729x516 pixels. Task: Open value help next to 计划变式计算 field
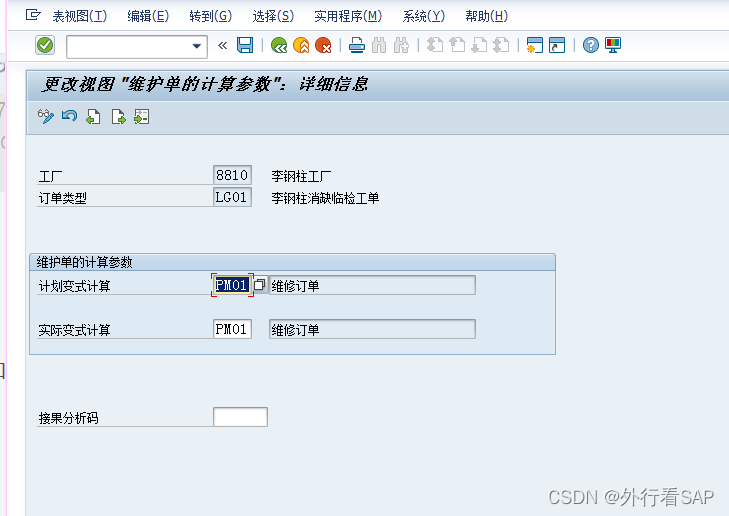point(259,284)
